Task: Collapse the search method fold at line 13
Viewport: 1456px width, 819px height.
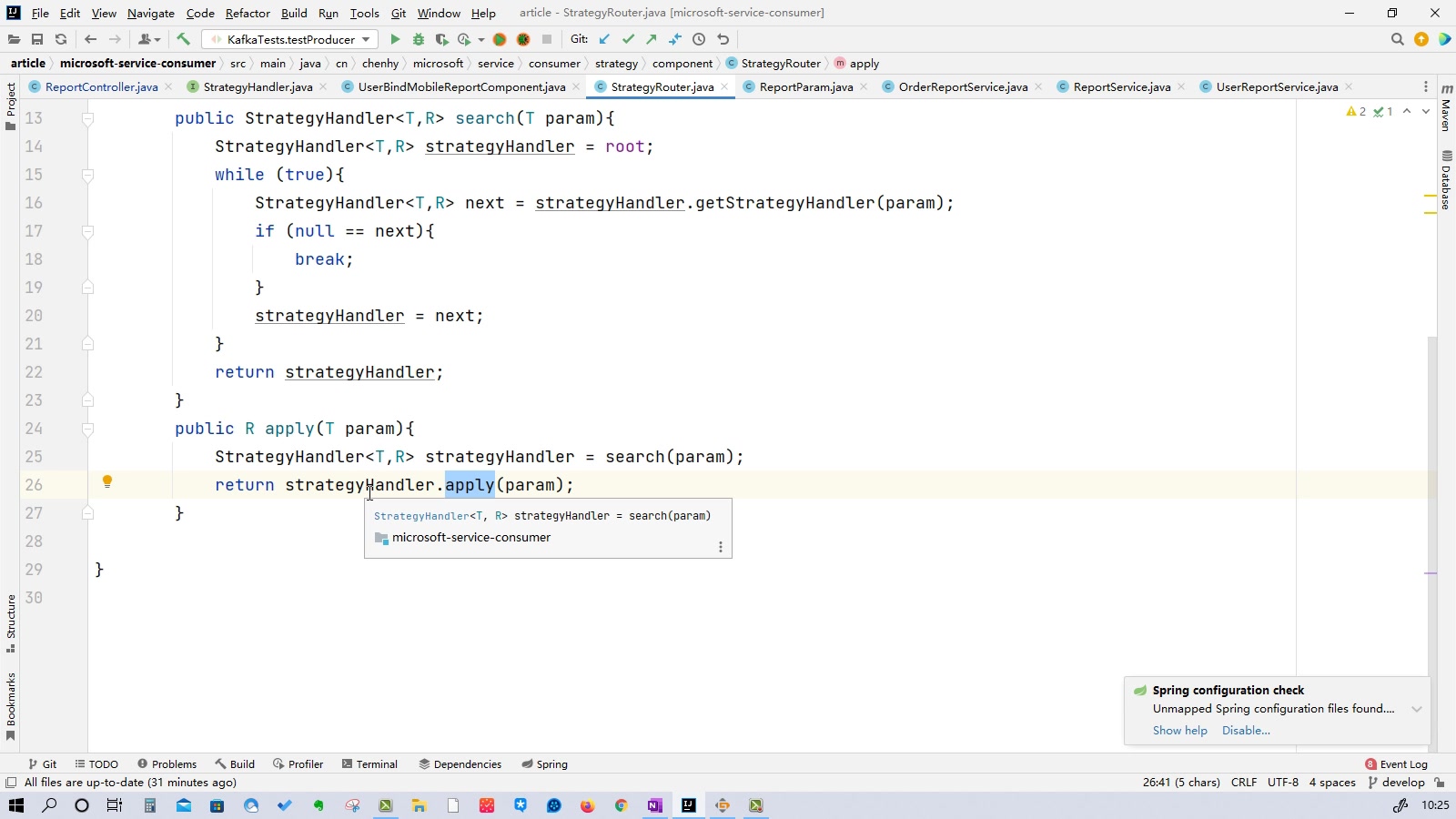Action: [x=88, y=118]
